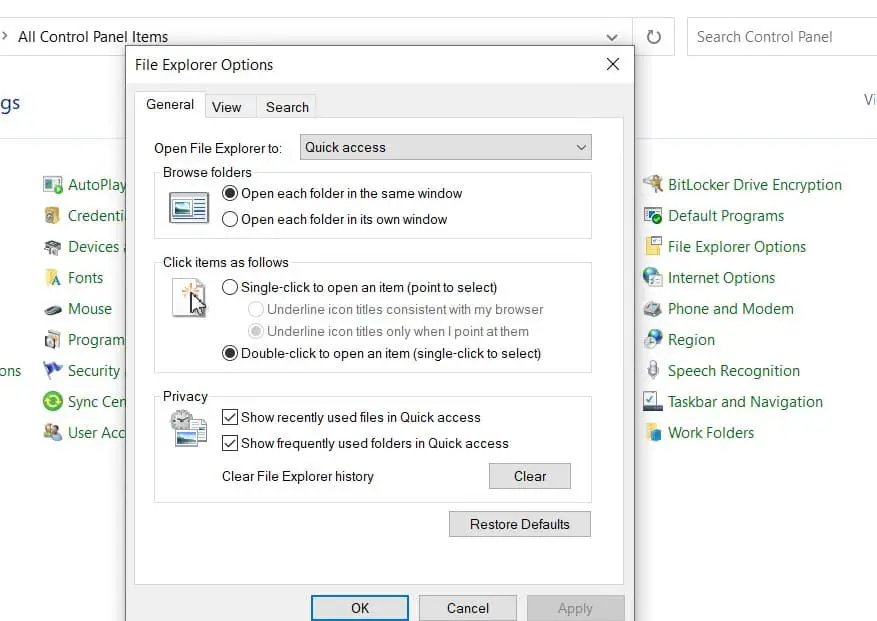Open the Work Folders icon
Screen dimensions: 877x621
(653, 432)
